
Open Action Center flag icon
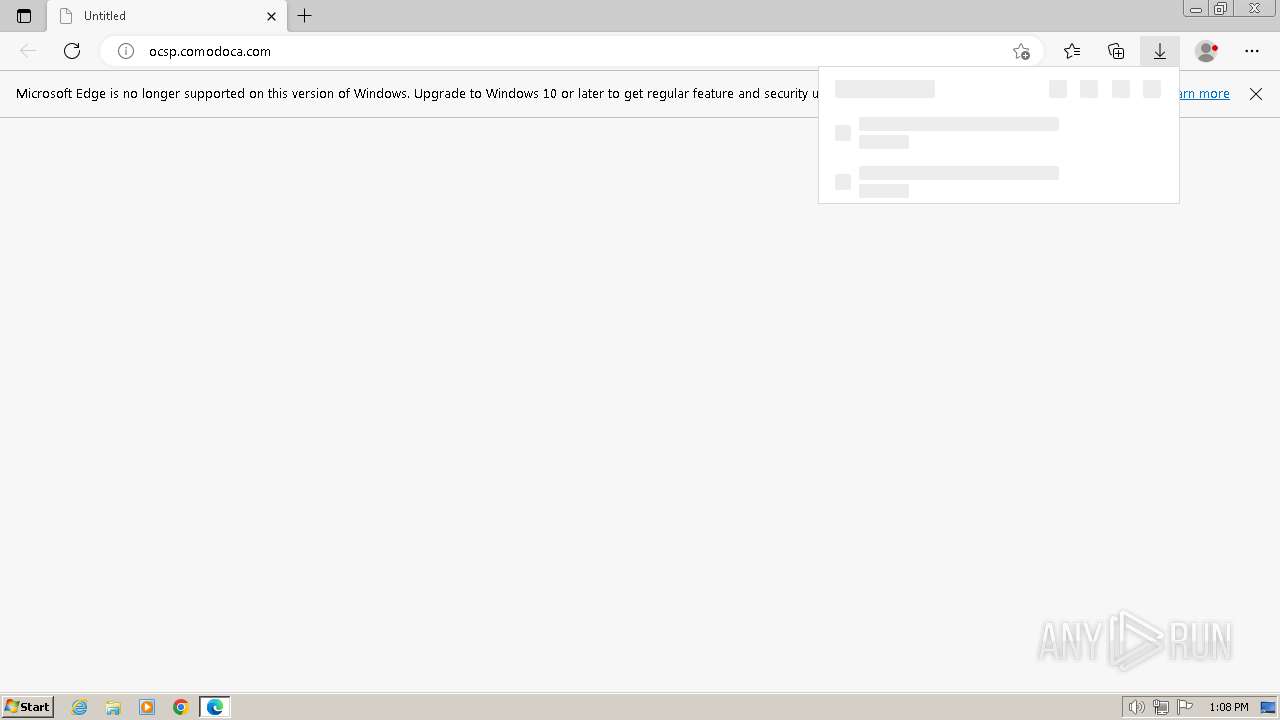(1185, 708)
